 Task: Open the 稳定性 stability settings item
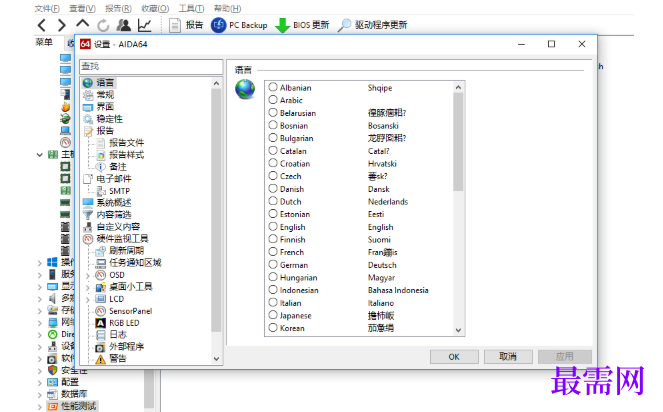pos(103,119)
